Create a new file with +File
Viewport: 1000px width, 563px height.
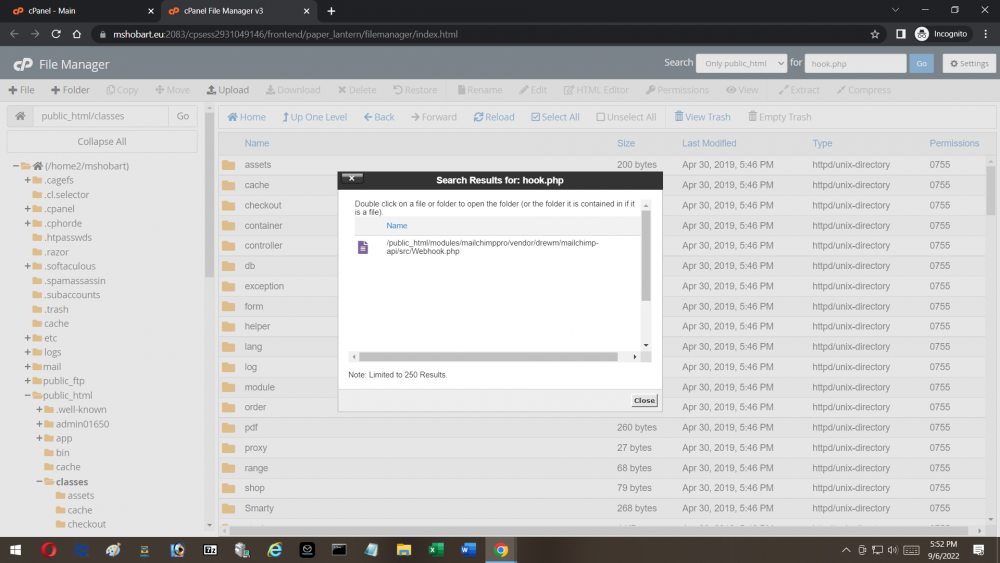pyautogui.click(x=21, y=90)
